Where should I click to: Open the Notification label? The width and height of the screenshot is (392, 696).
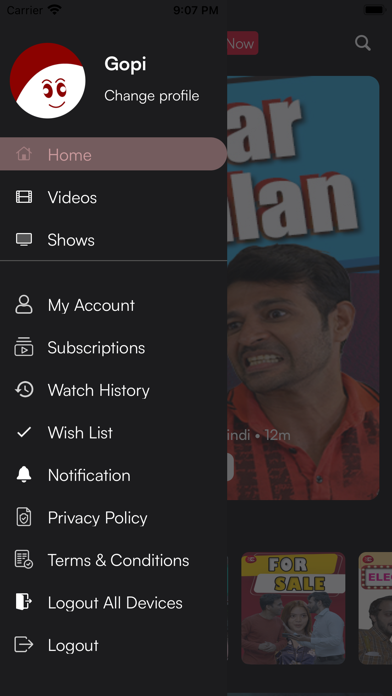pos(89,475)
